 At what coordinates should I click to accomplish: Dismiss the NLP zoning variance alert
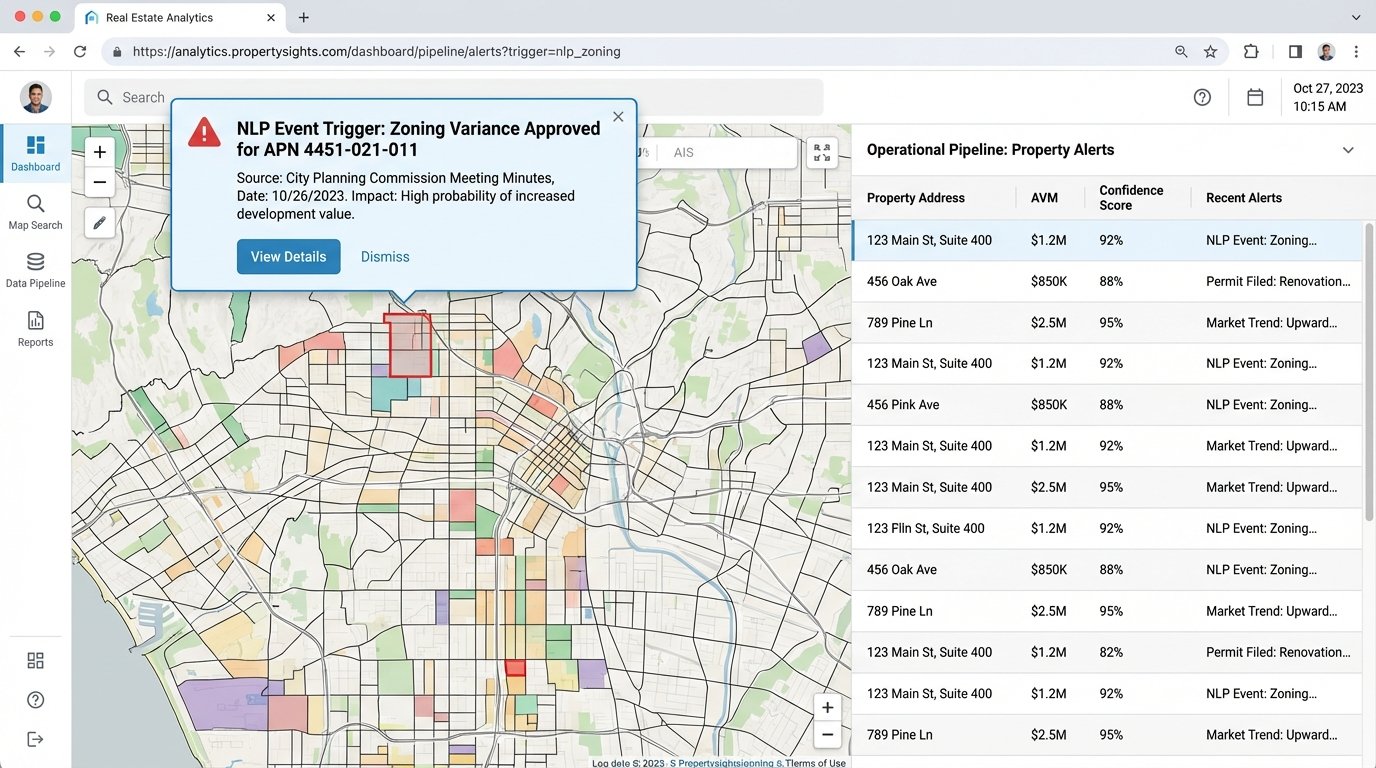pos(385,256)
